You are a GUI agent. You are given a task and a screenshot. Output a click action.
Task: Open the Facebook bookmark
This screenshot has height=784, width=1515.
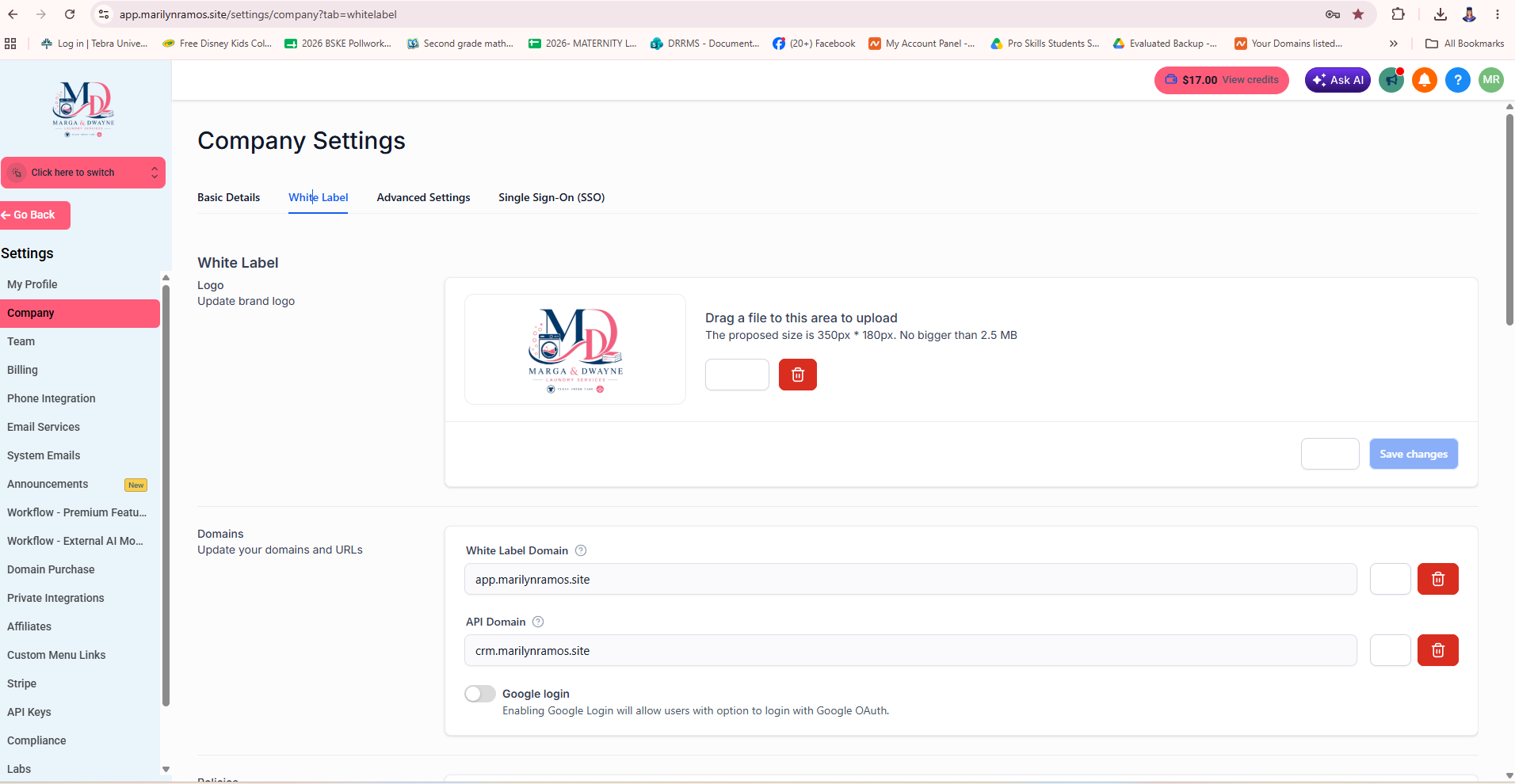[814, 44]
